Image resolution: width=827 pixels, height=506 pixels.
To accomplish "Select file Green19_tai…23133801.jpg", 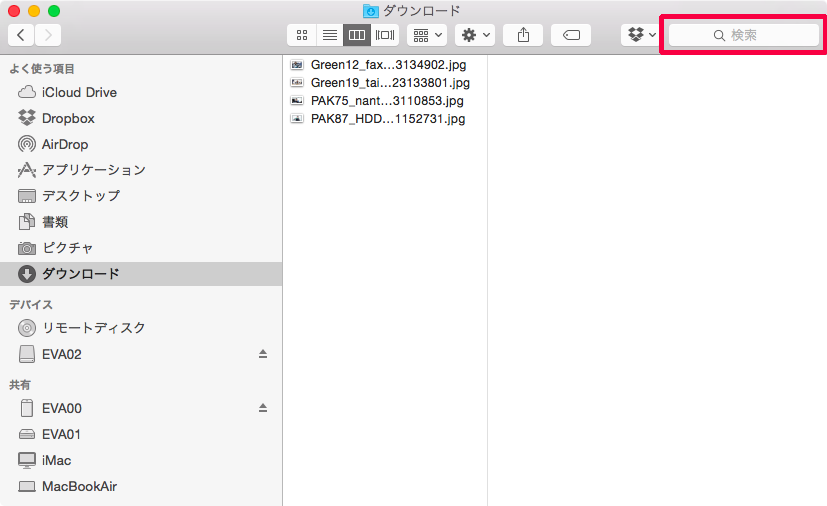I will [384, 83].
